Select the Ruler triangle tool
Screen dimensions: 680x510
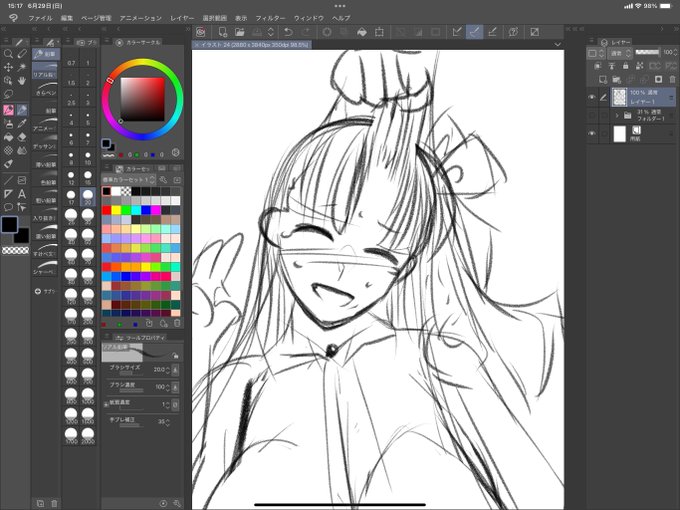(x=8, y=194)
